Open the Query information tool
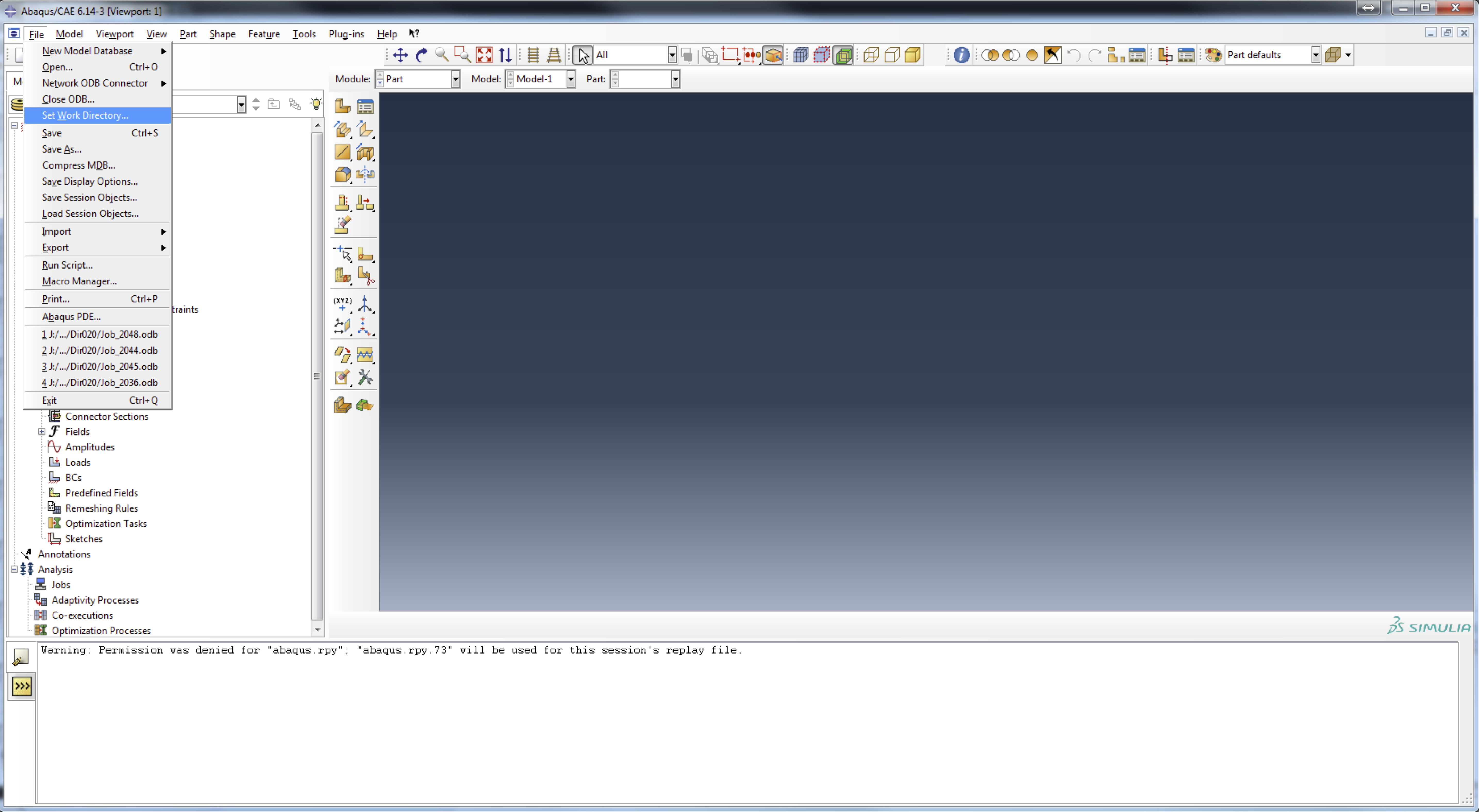1479x812 pixels. pos(961,55)
